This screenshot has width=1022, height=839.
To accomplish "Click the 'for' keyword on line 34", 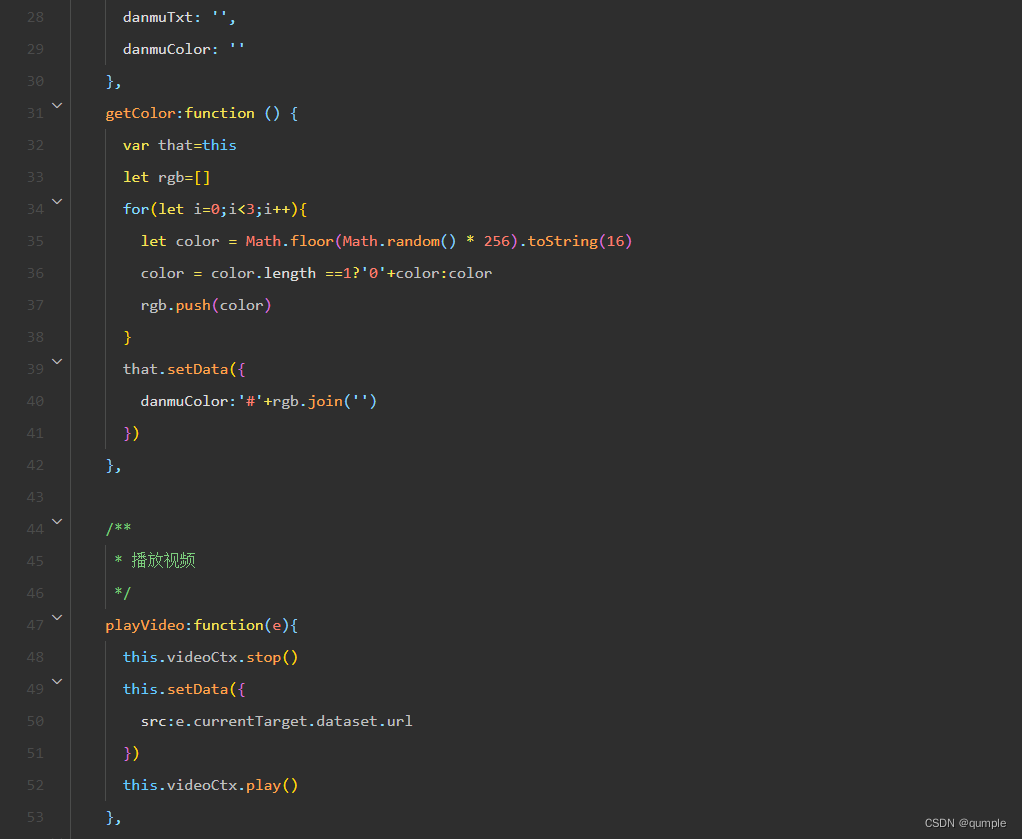I will coord(136,209).
